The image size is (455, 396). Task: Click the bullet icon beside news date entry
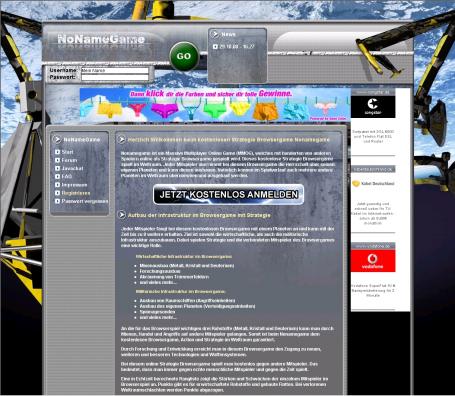(215, 46)
